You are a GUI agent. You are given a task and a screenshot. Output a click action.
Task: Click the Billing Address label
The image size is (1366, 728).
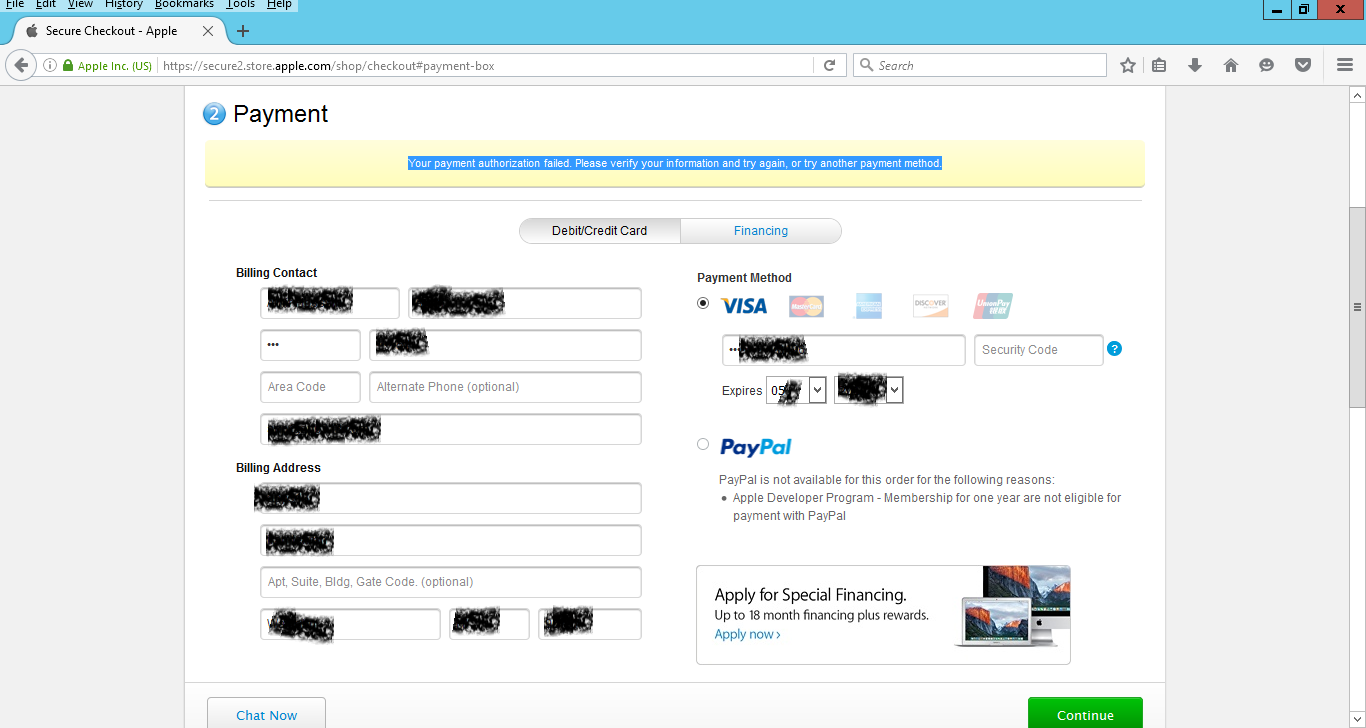click(278, 468)
